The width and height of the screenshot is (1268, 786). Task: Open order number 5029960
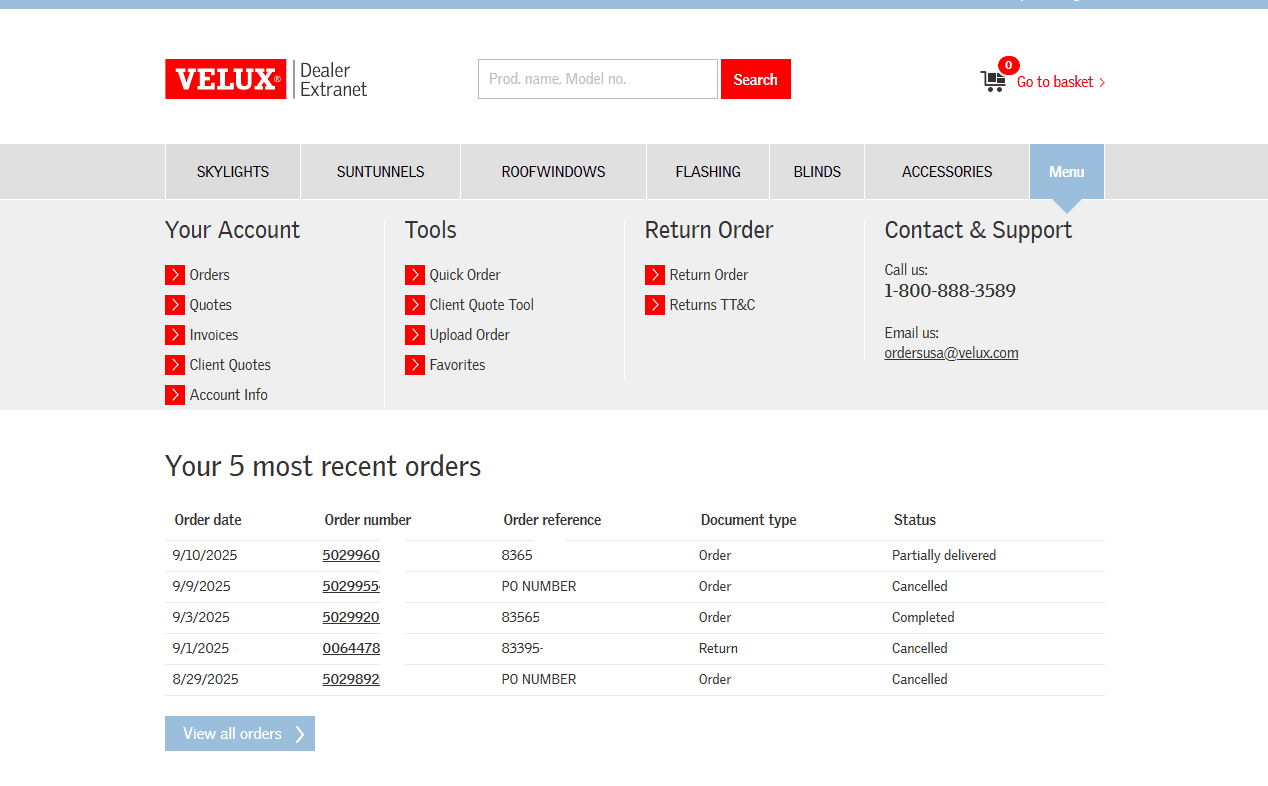pos(351,555)
